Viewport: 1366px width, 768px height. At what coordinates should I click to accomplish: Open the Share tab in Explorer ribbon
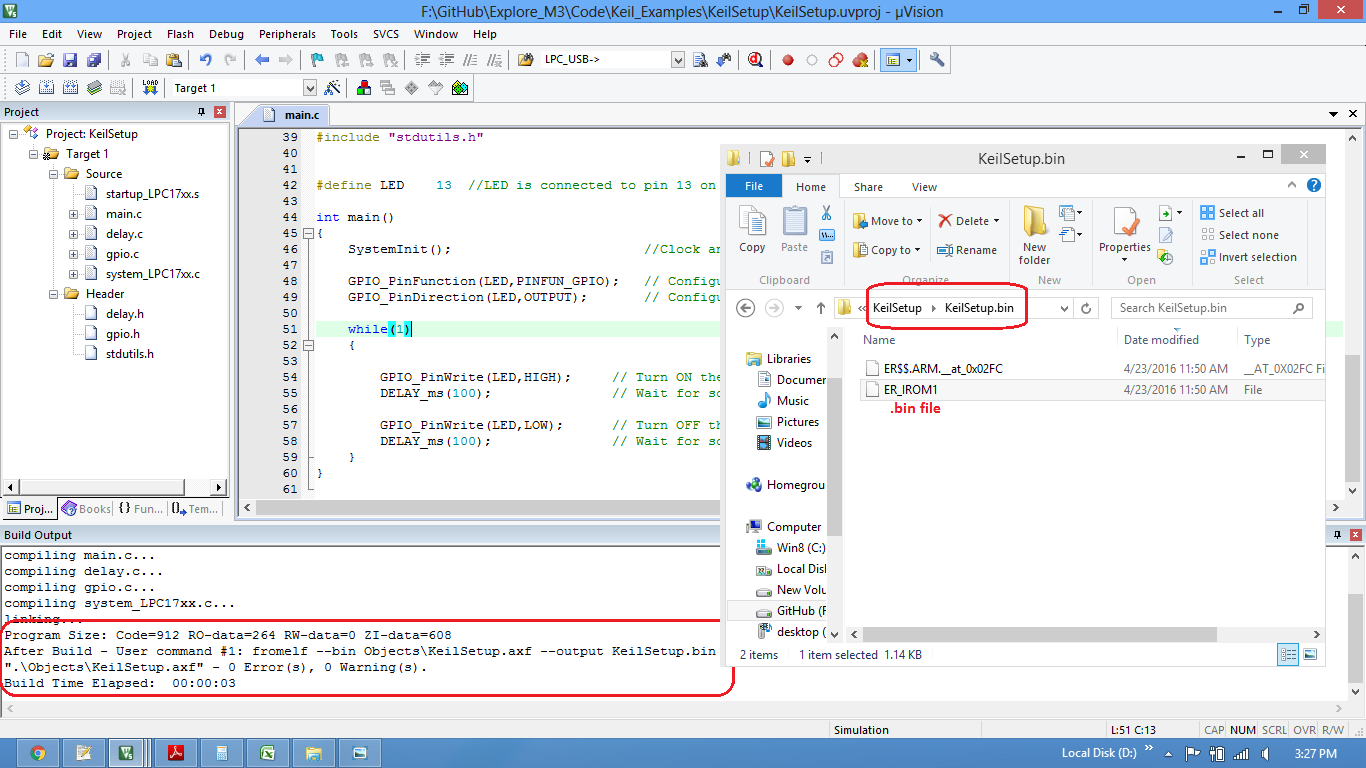pos(868,187)
